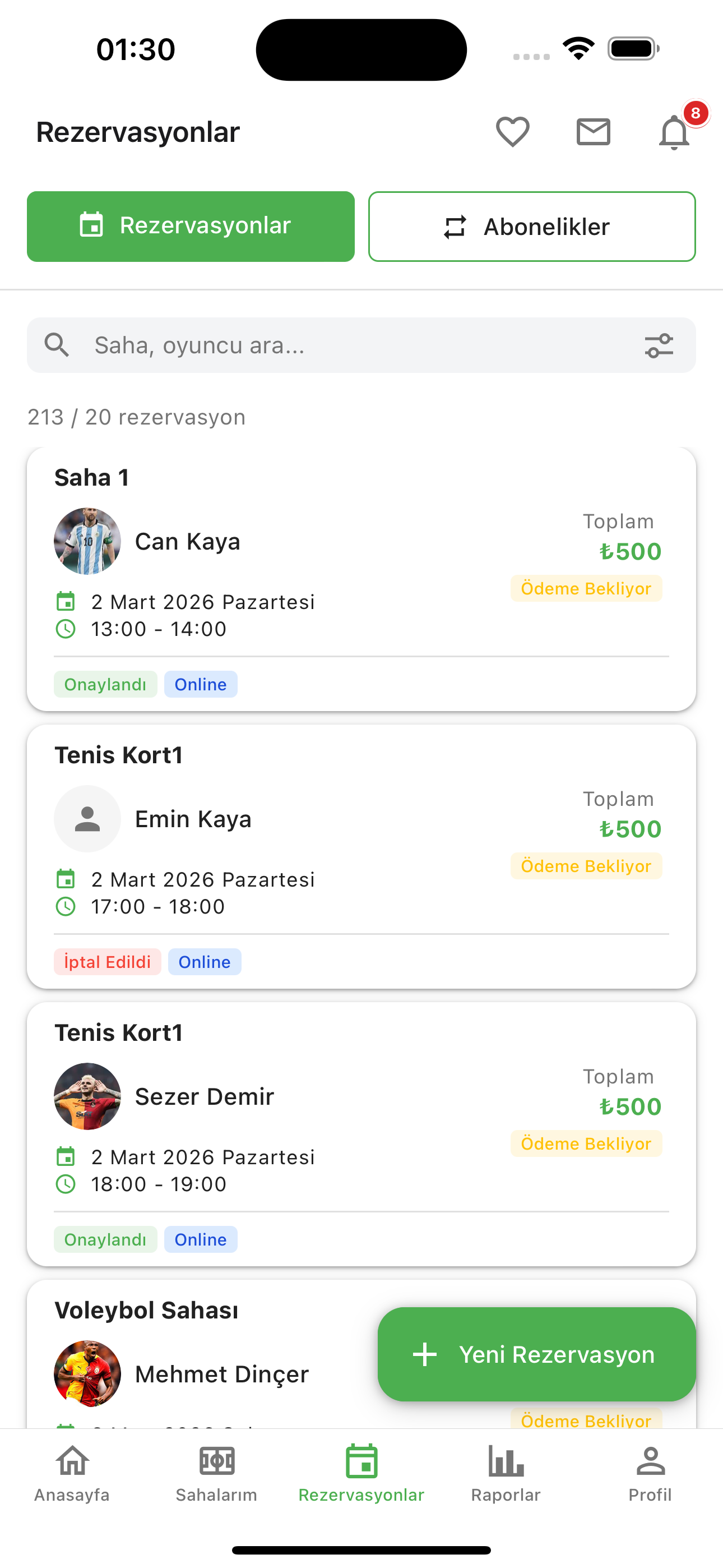The image size is (723, 1568).
Task: Tap Yeni Rezervasyon button
Action: [x=536, y=1354]
